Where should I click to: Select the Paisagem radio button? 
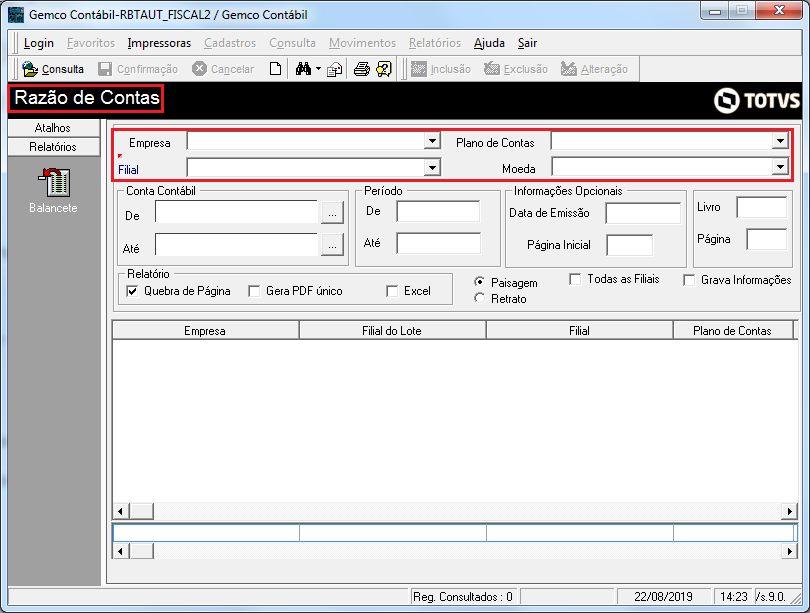[480, 282]
